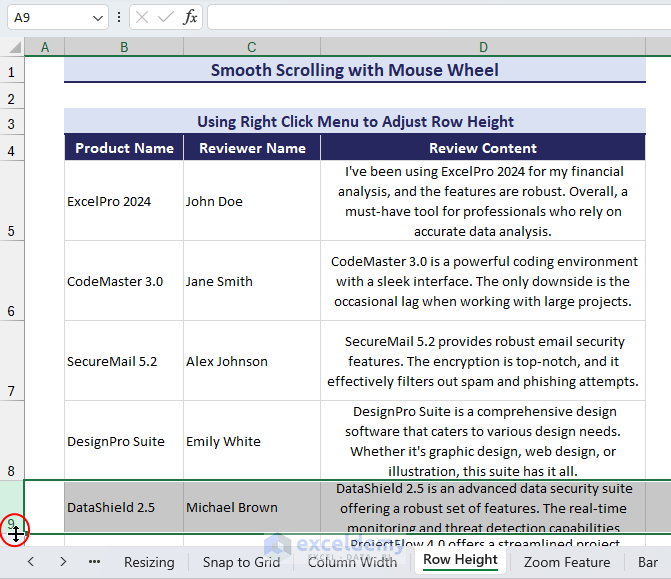Image resolution: width=671 pixels, height=579 pixels.
Task: Select row 6 header
Action: click(12, 280)
